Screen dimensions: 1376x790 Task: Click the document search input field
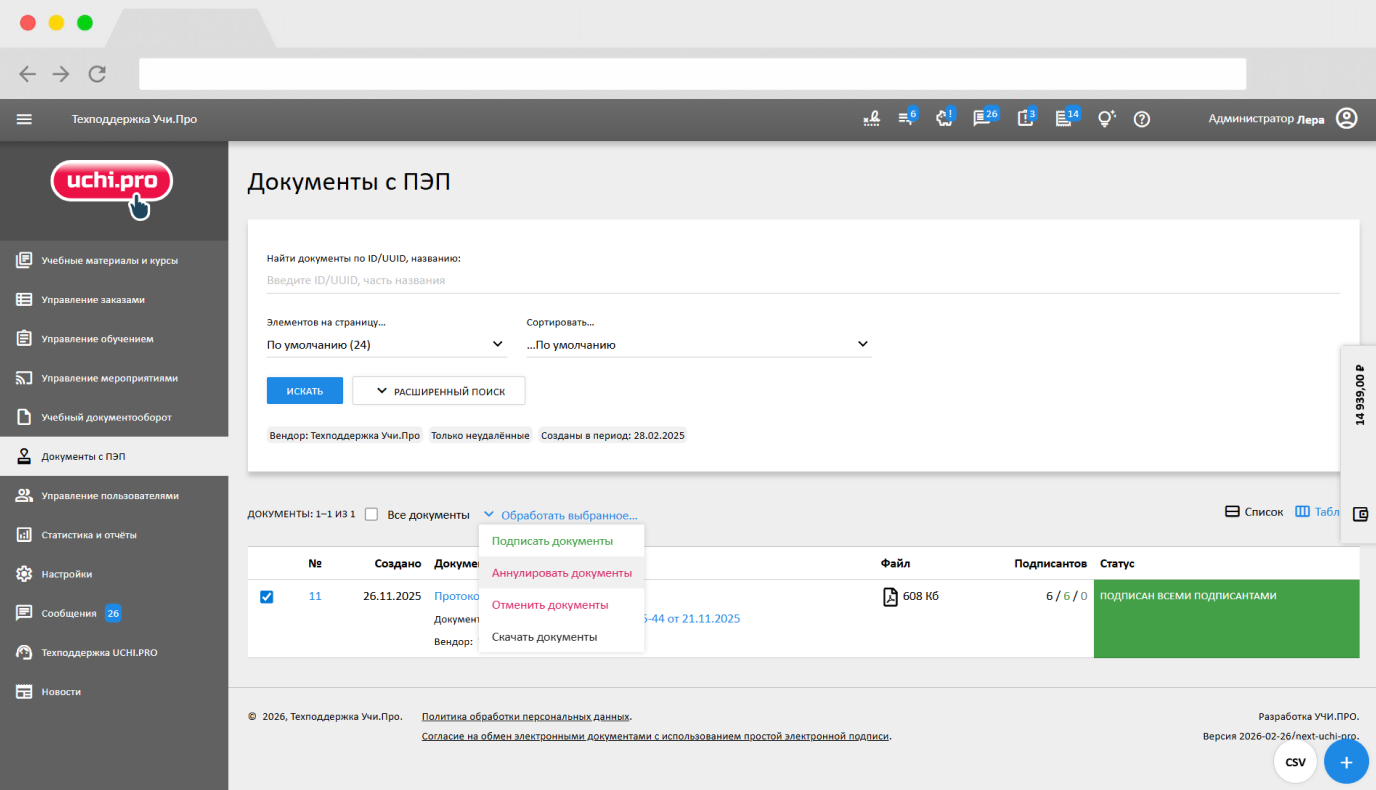(x=800, y=281)
